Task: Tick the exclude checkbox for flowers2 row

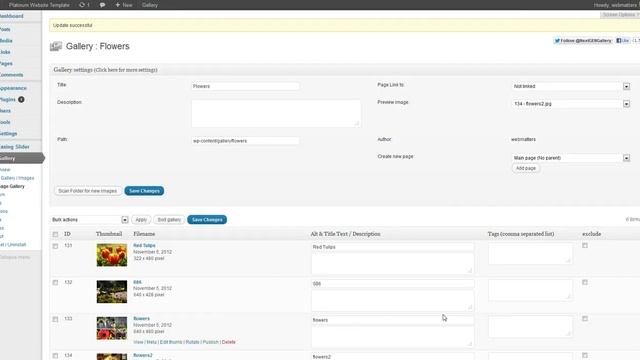Action: pos(585,356)
